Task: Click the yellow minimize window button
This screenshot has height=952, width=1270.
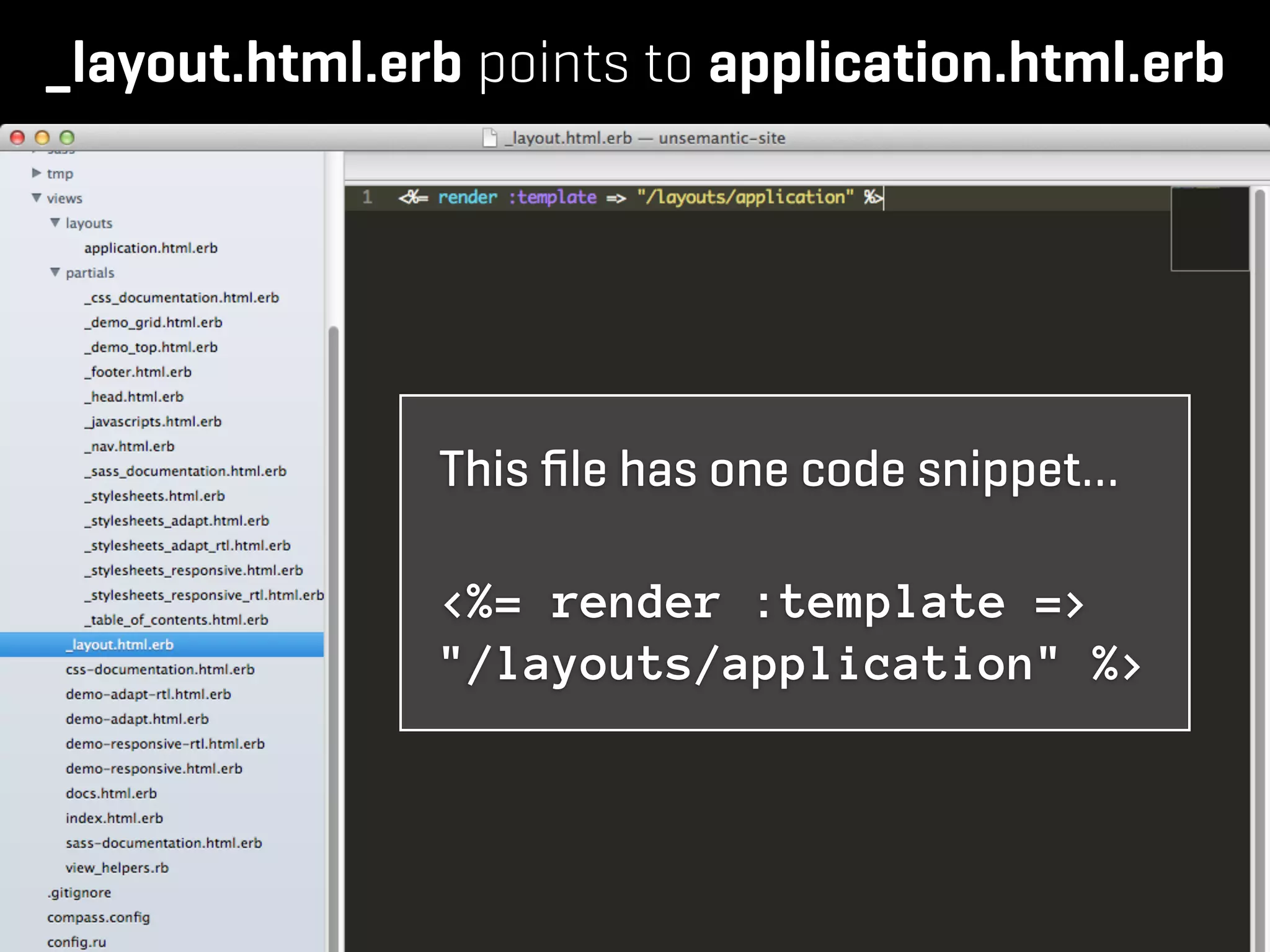Action: (42, 138)
